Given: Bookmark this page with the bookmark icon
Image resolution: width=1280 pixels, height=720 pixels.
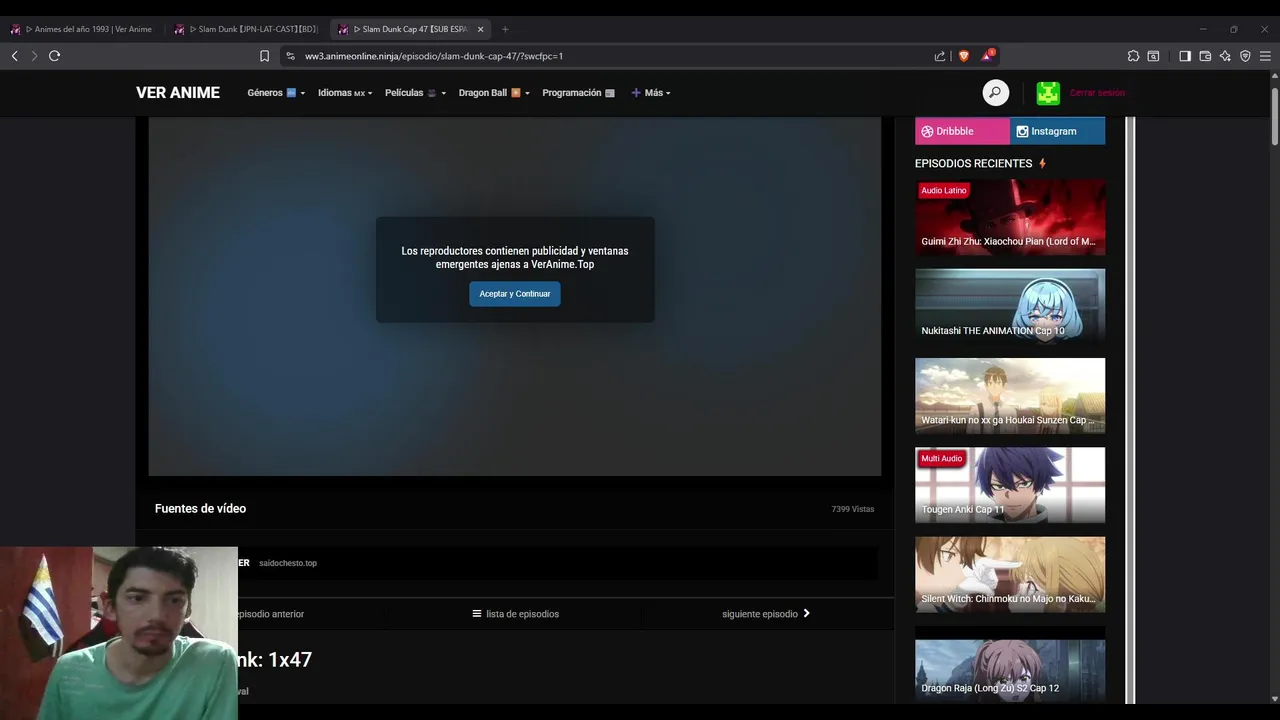Looking at the screenshot, I should tap(264, 56).
